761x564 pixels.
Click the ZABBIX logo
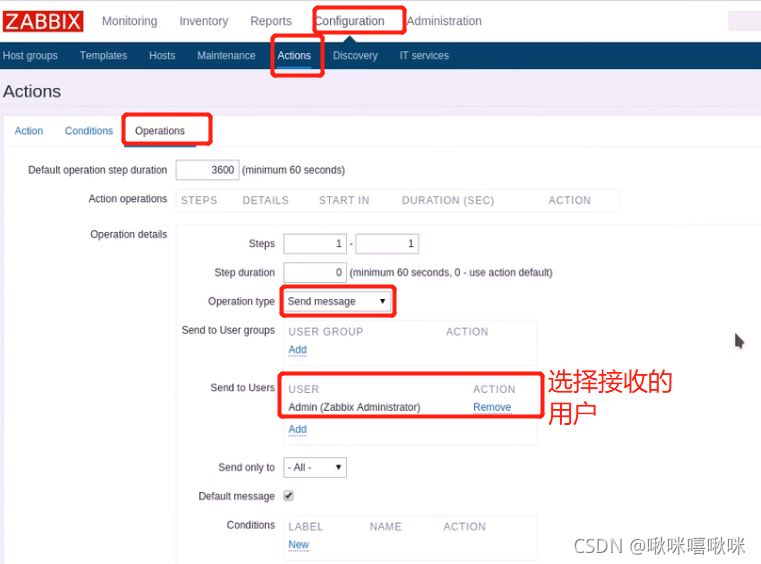[43, 21]
